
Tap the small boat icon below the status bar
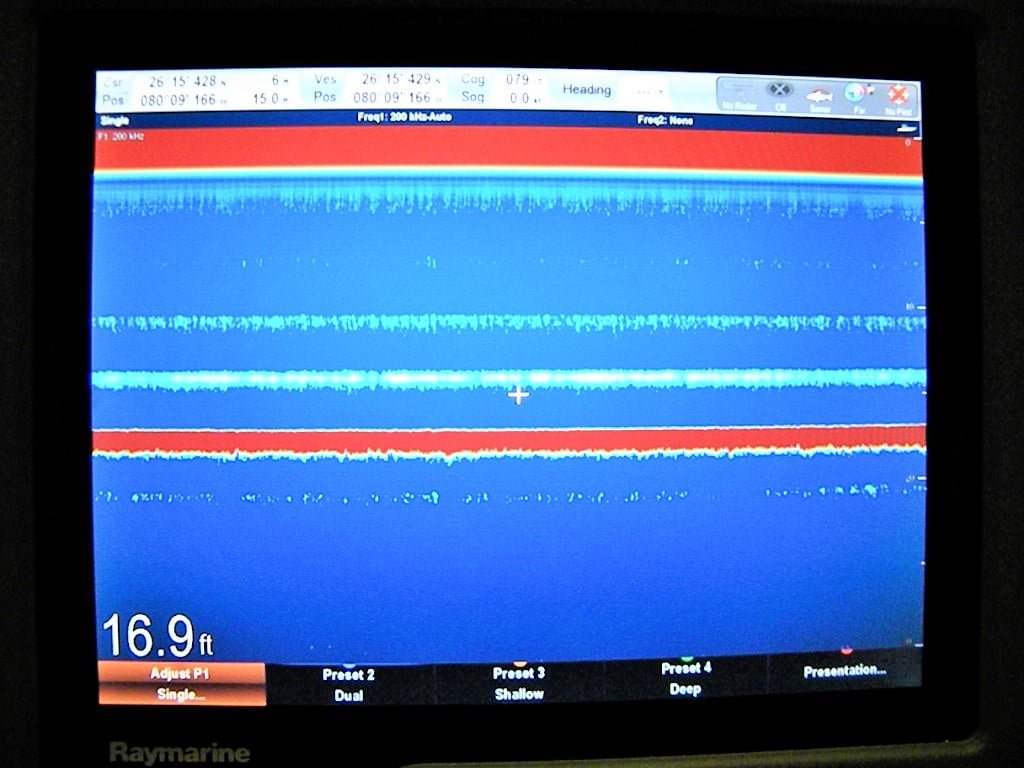click(906, 129)
